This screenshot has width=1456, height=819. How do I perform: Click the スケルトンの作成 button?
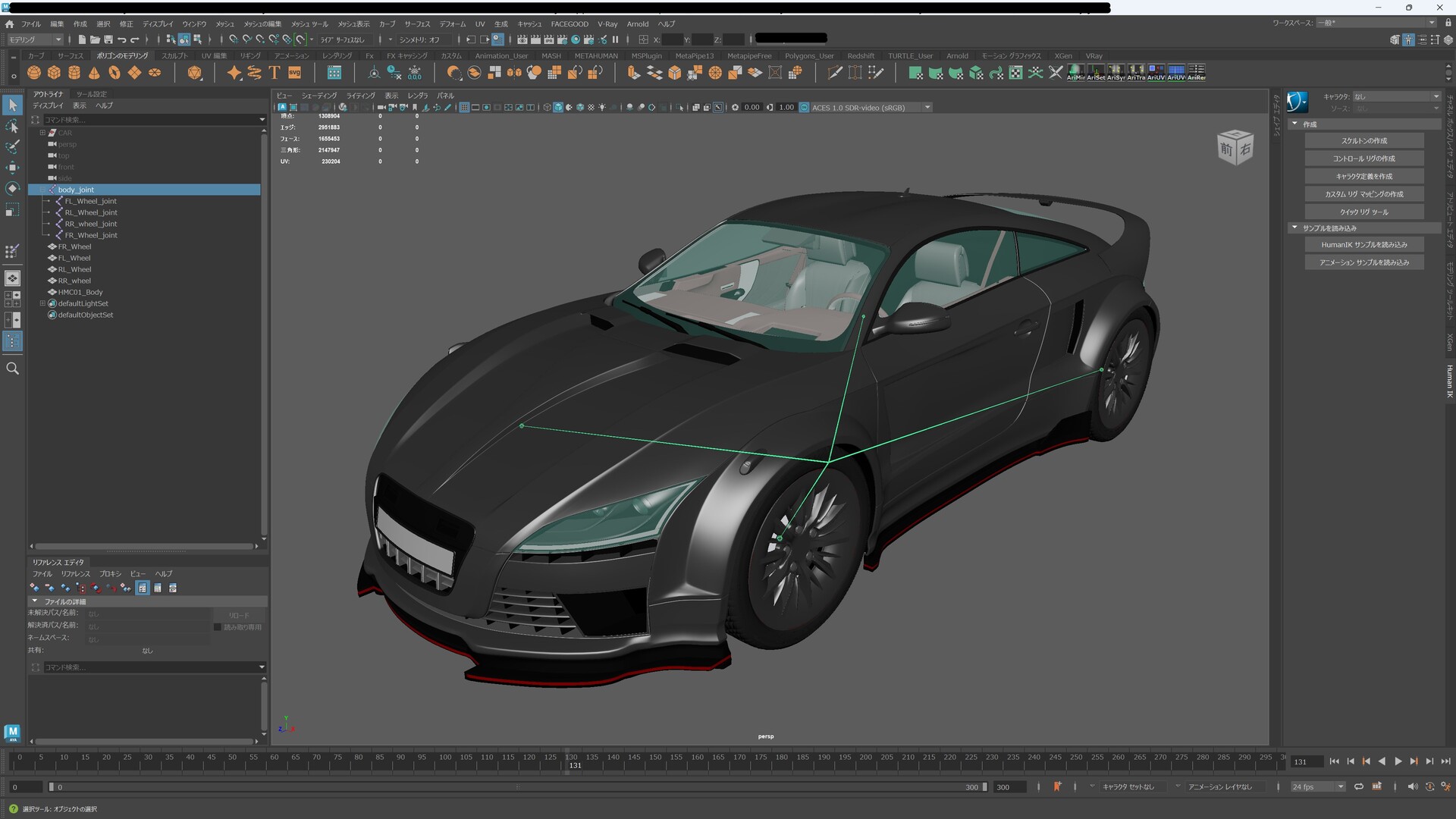coord(1363,140)
